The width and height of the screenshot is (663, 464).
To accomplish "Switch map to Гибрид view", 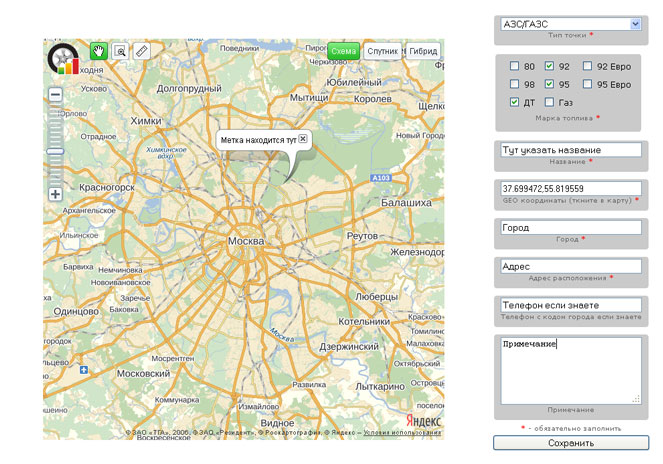I will coord(423,50).
